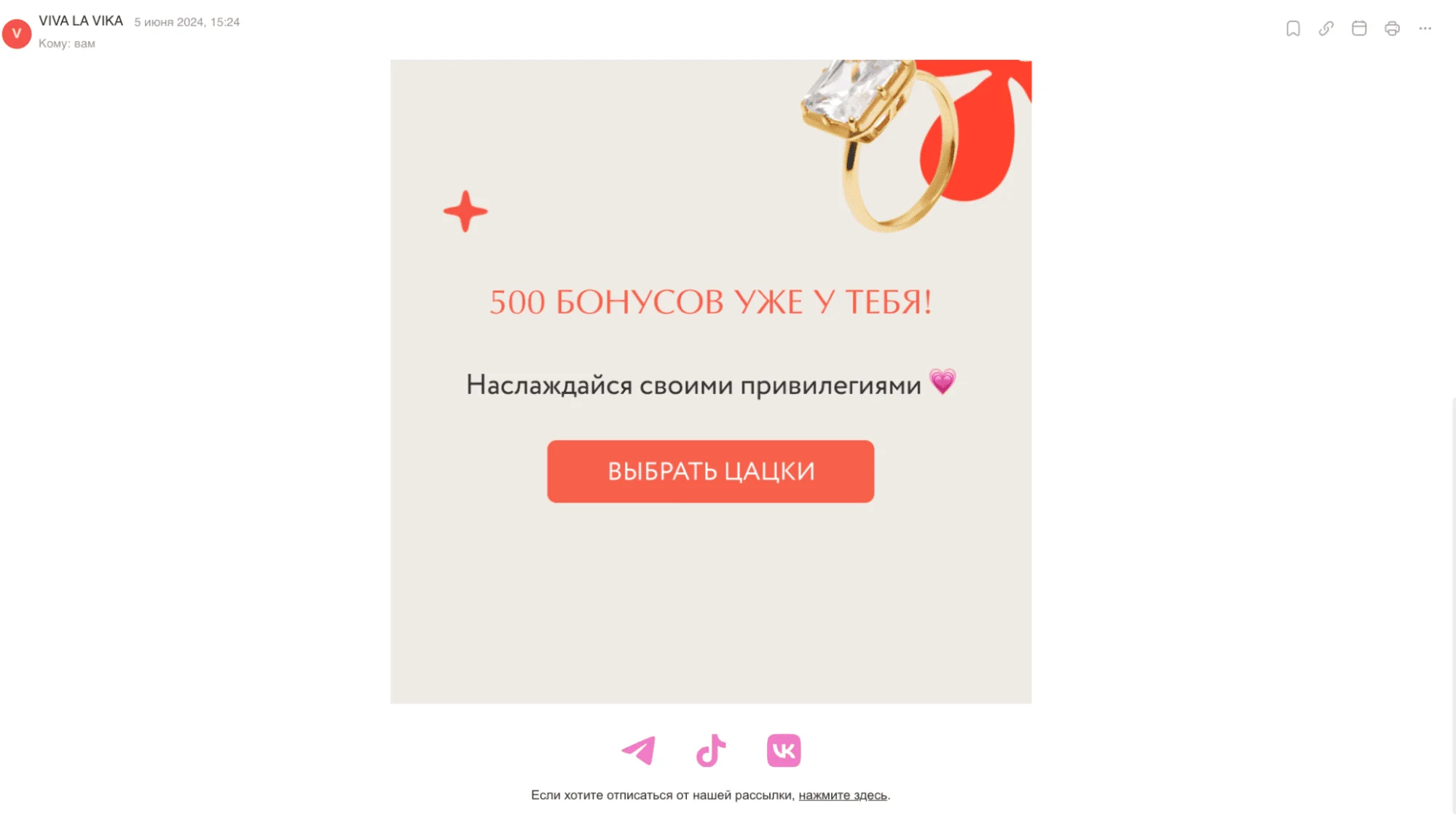This screenshot has width=1456, height=820.
Task: Open the calendar icon in email toolbar
Action: point(1358,28)
